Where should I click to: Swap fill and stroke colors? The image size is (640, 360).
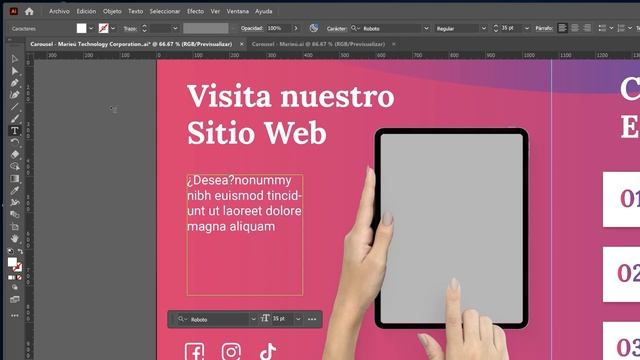coord(20,251)
